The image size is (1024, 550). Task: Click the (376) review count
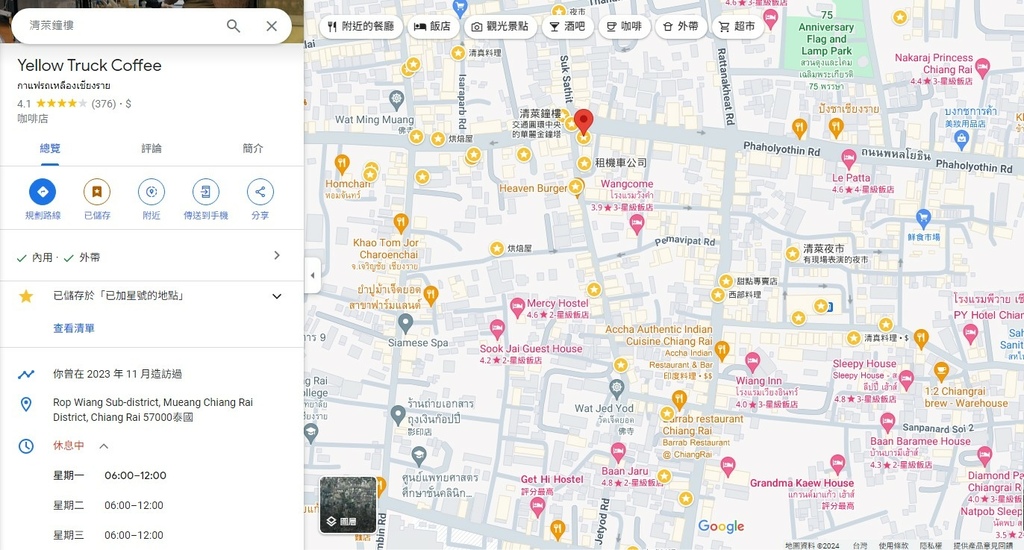tap(103, 103)
